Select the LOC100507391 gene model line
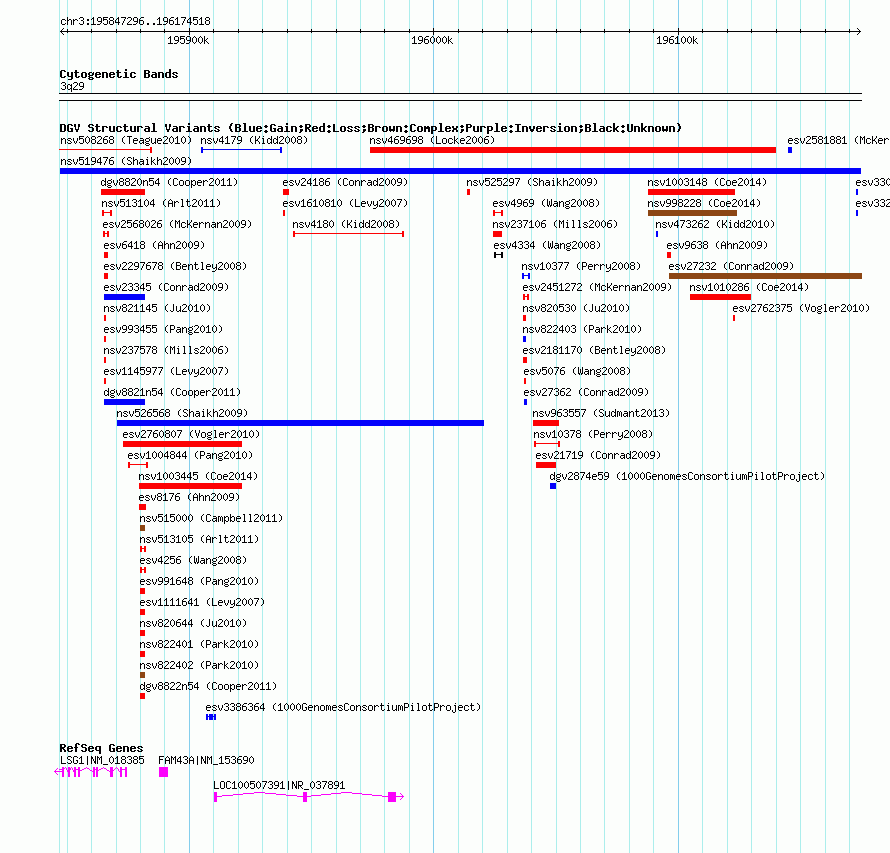This screenshot has width=890, height=853. [309, 797]
